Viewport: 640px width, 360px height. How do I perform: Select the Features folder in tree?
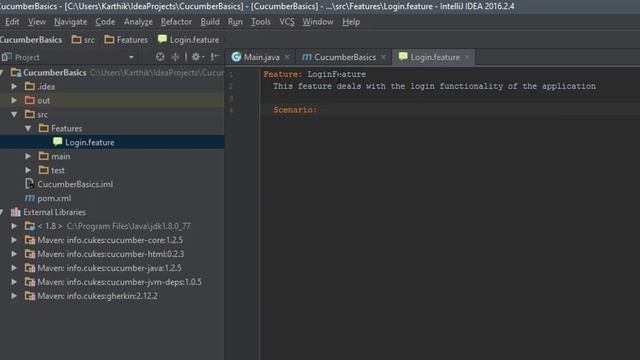[x=67, y=129]
